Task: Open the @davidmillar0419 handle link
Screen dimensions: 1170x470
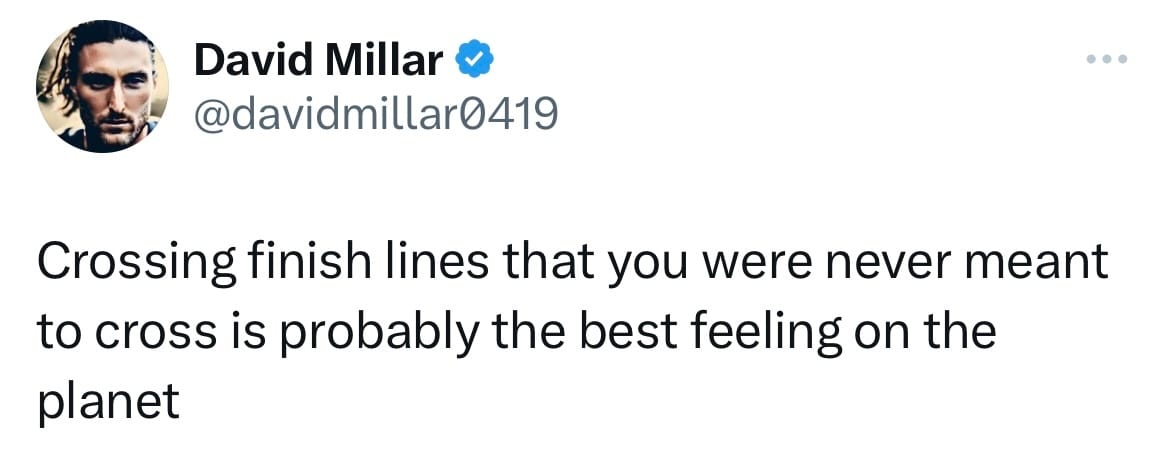Action: click(x=375, y=116)
